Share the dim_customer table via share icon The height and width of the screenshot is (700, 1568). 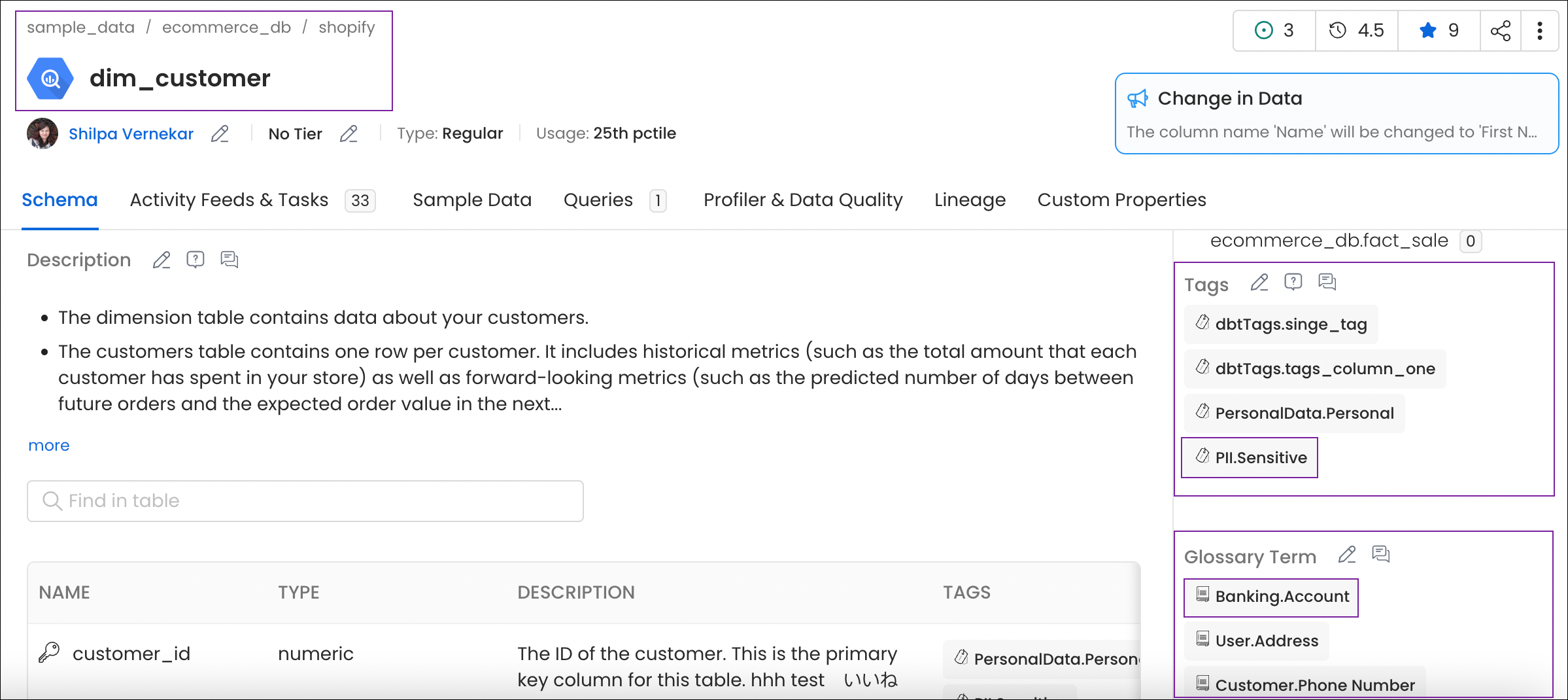click(x=1501, y=30)
